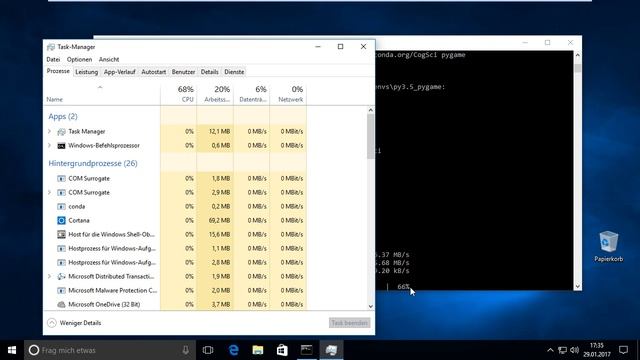
Task: Sort by the Arbeitsspeicher column header
Action: coord(215,94)
